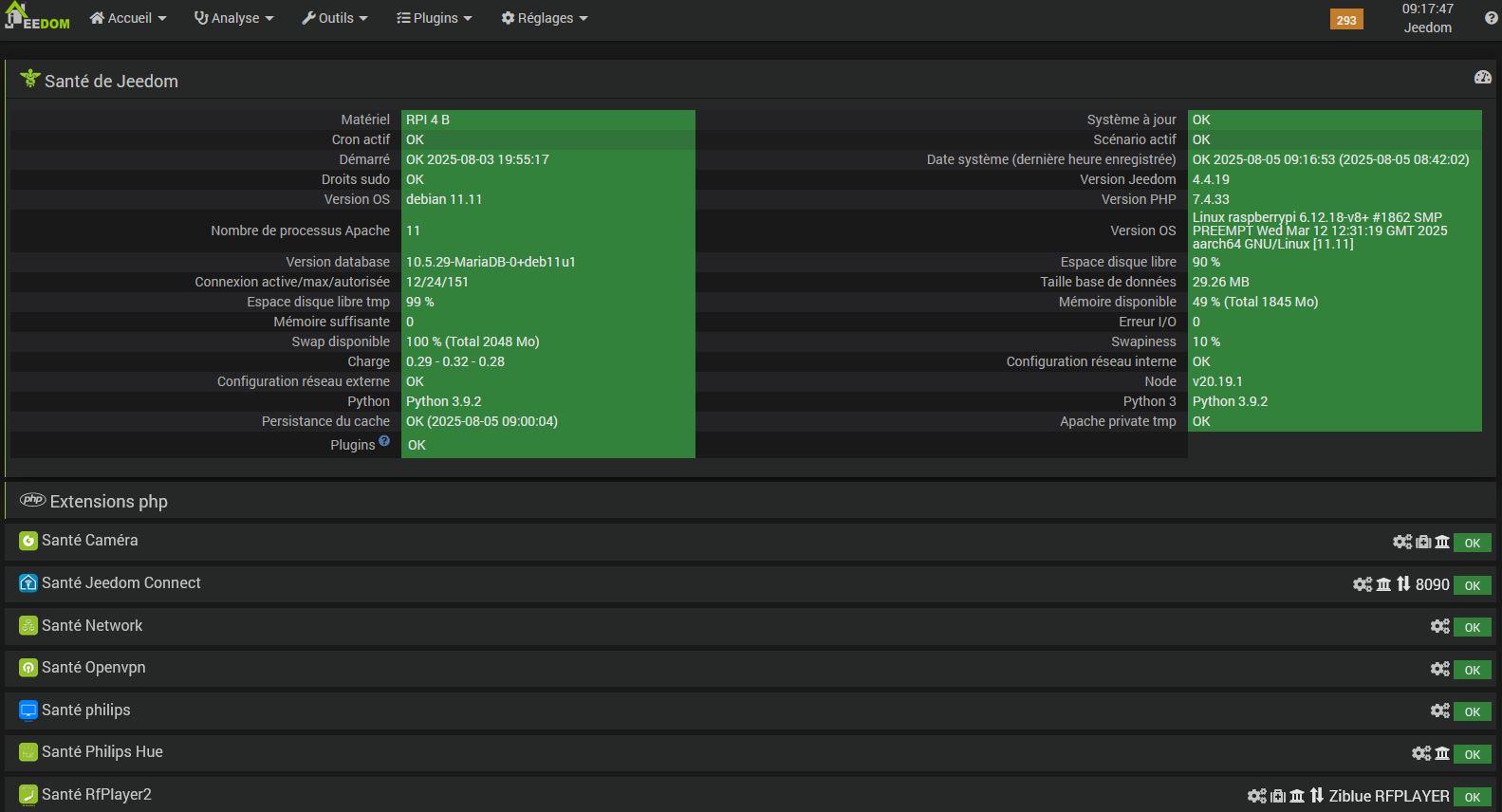Click institution icon in Jeedom Connect row
The image size is (1502, 812).
click(1383, 584)
